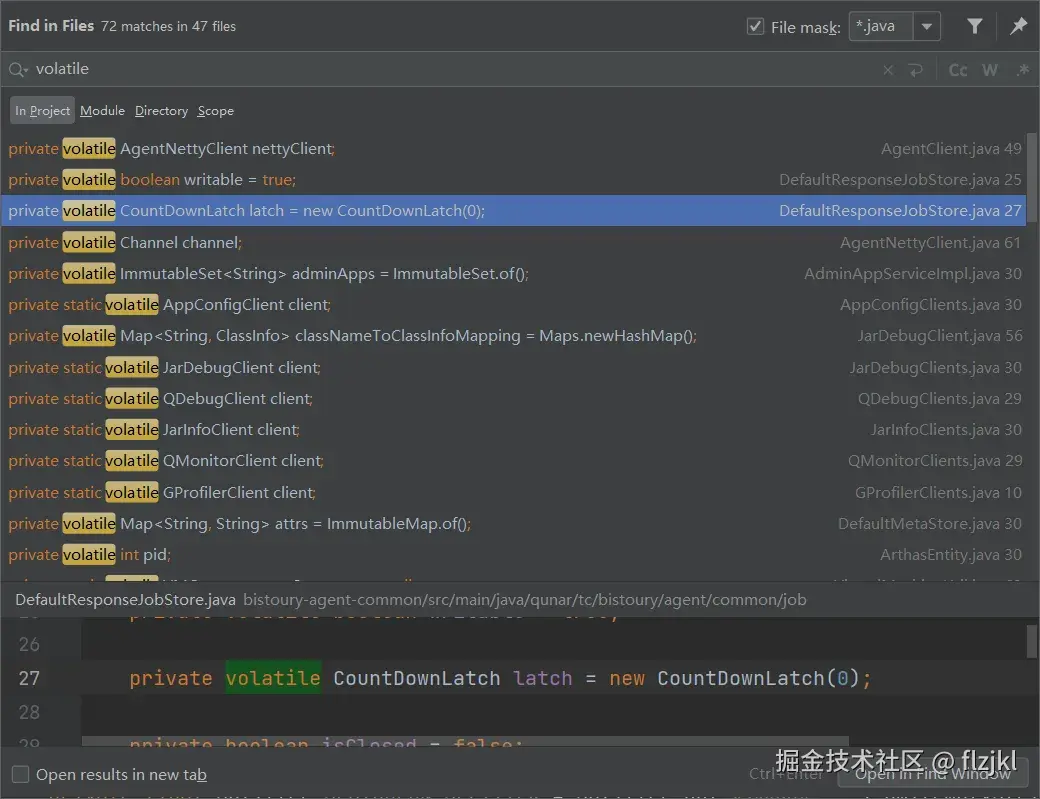The image size is (1040, 799).
Task: Select the CountDownLatch latch result row
Action: pos(513,211)
